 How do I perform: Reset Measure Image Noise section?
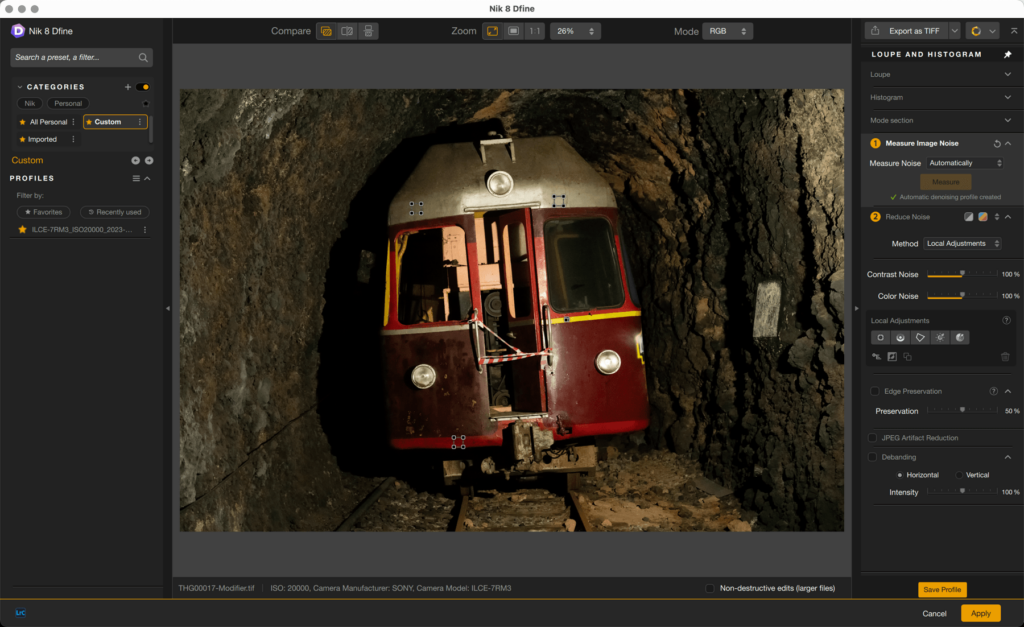(997, 144)
